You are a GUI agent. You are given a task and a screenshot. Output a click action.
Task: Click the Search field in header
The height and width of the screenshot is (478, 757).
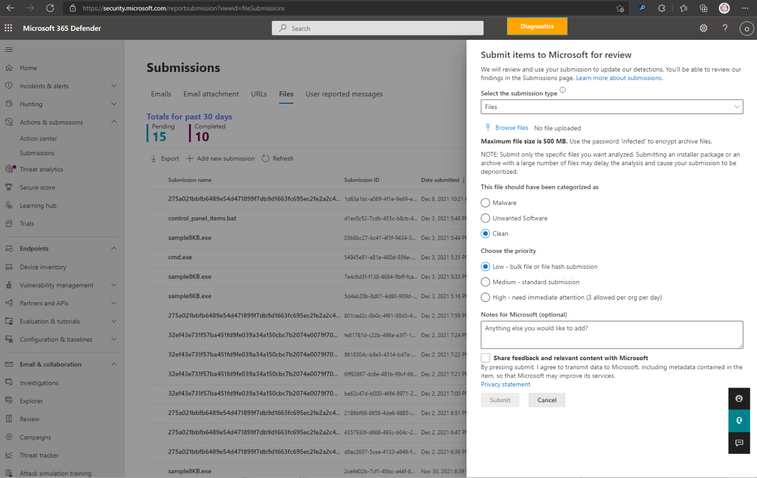coord(378,28)
